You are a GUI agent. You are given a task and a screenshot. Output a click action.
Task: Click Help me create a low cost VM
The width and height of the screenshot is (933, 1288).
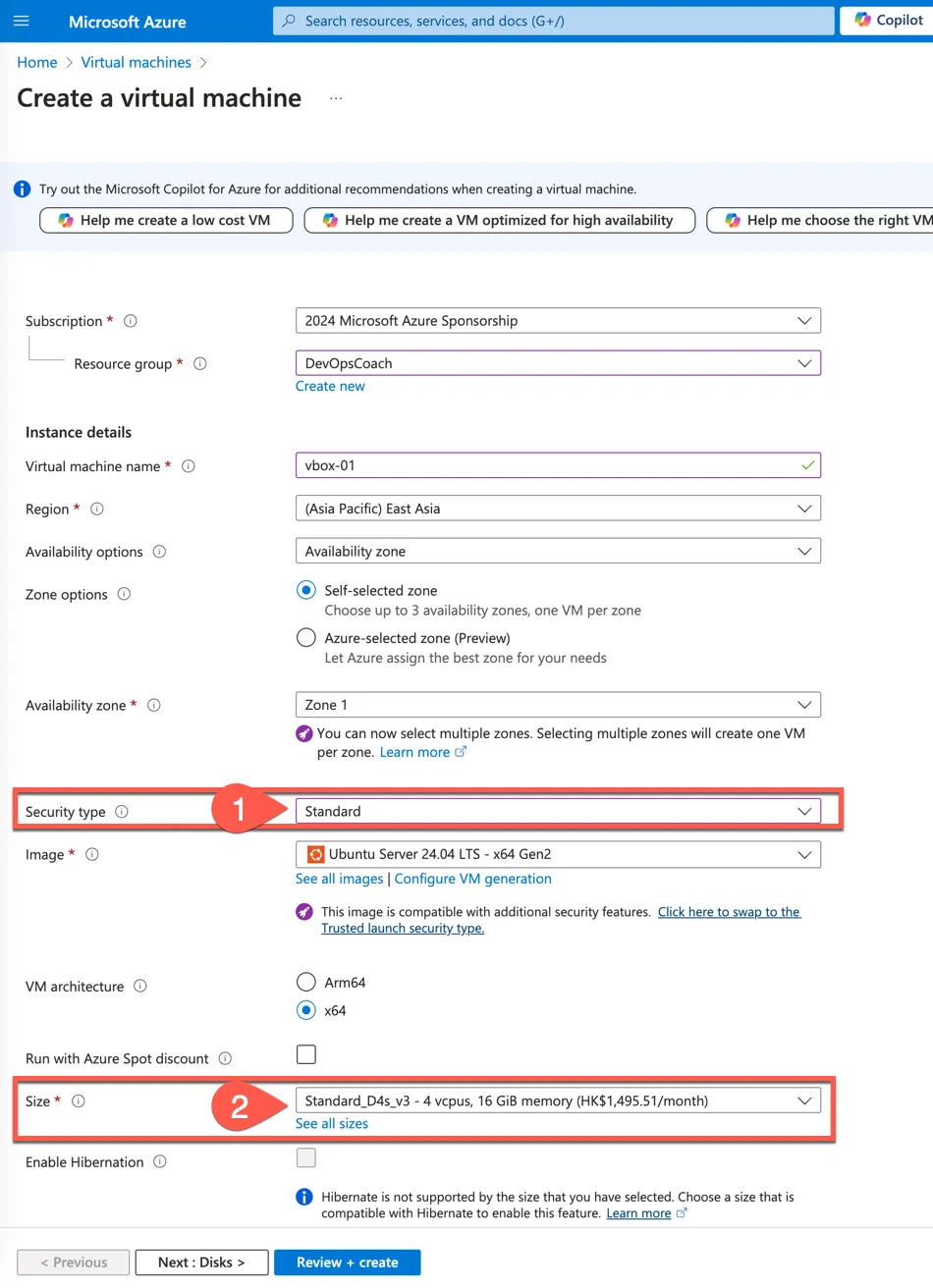click(x=166, y=221)
